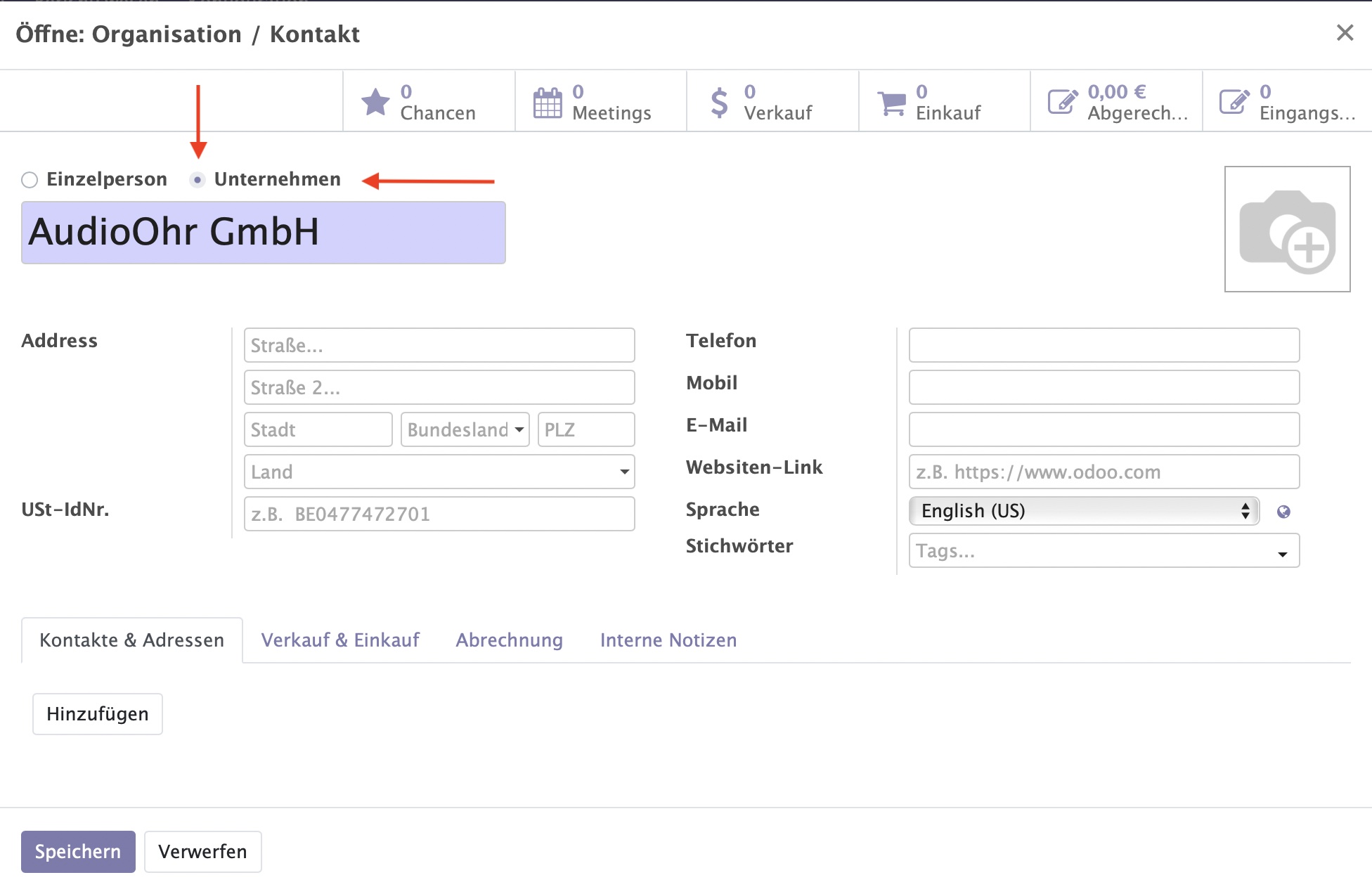Open the Interne Notizen tab
The image size is (1372, 894).
click(668, 640)
